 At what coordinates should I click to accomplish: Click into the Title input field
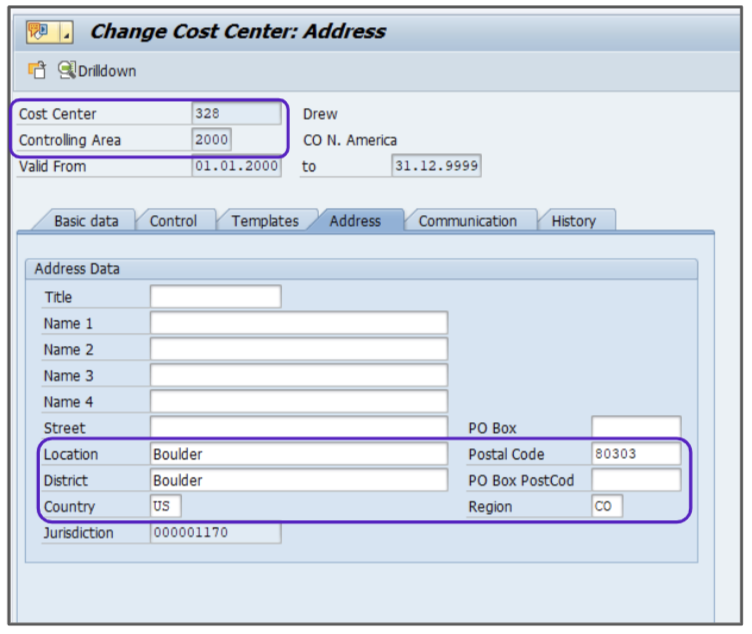(x=215, y=297)
